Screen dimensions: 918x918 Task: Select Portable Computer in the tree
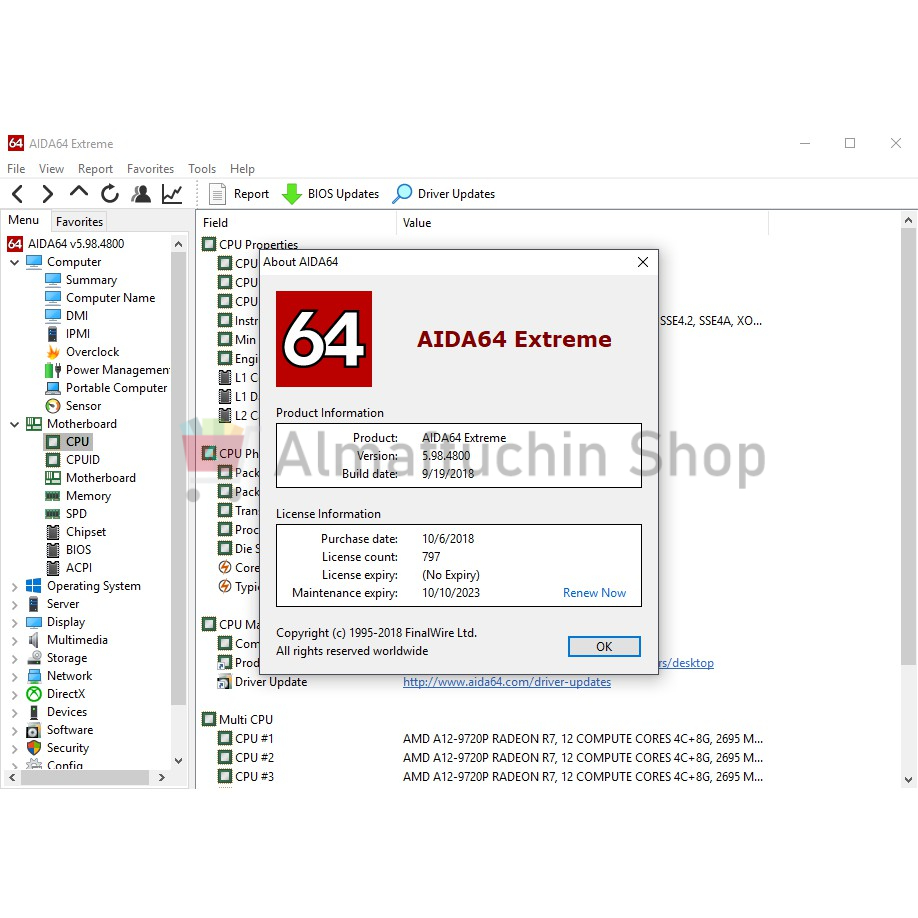[x=117, y=388]
